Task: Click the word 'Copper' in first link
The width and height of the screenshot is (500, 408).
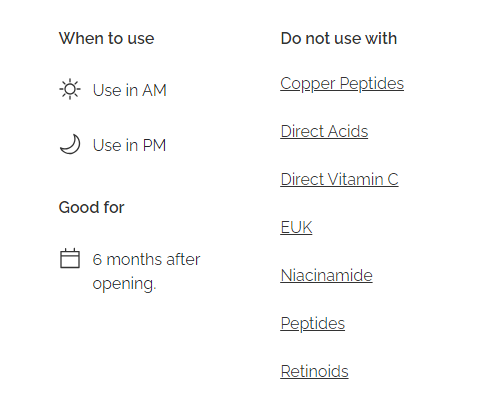Action: pos(308,84)
